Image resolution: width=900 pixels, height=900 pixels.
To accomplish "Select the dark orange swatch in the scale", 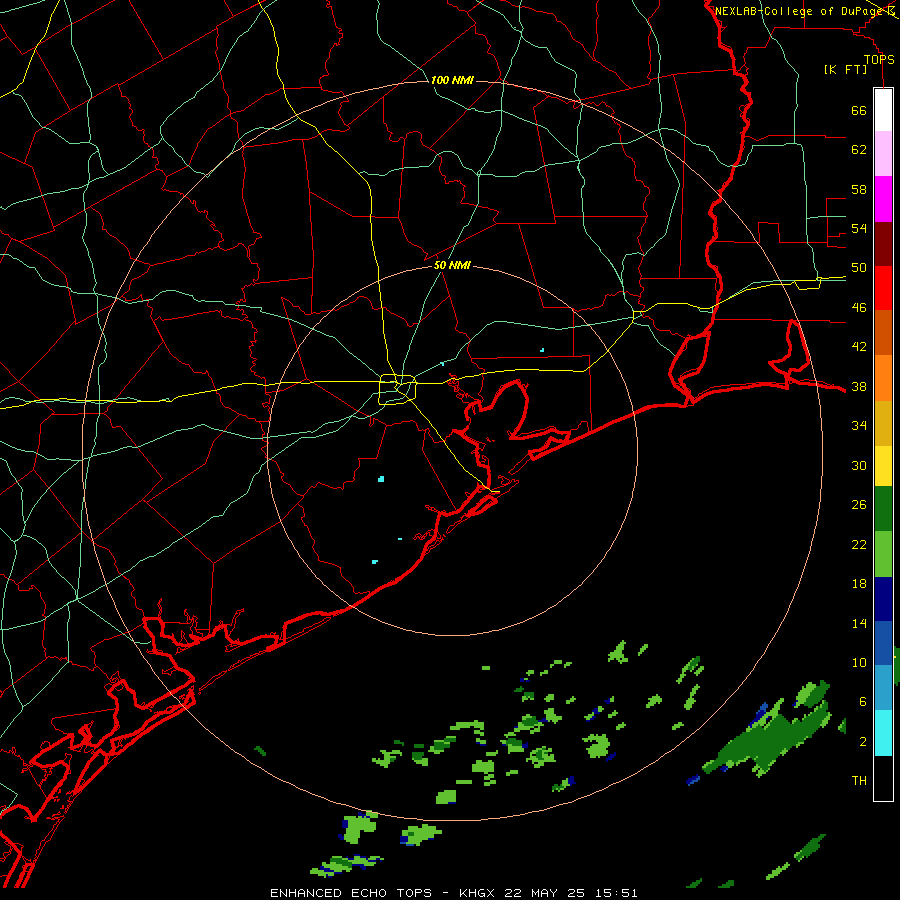I will click(x=883, y=333).
